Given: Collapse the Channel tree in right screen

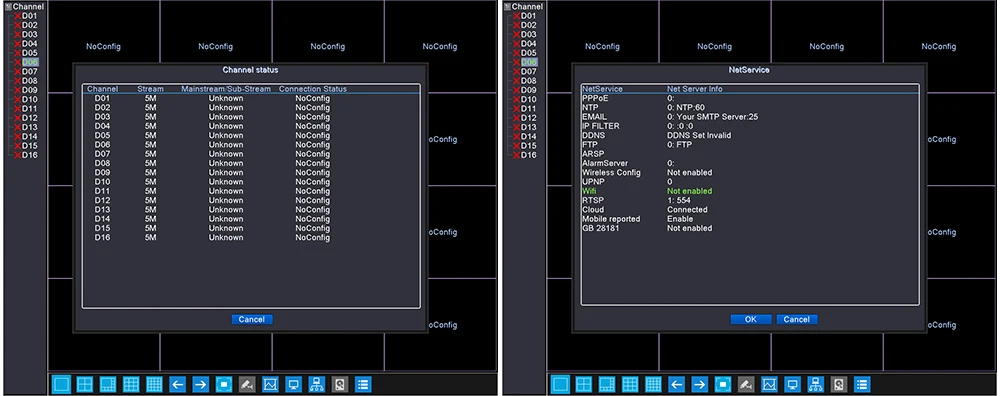Looking at the screenshot, I should pos(508,6).
